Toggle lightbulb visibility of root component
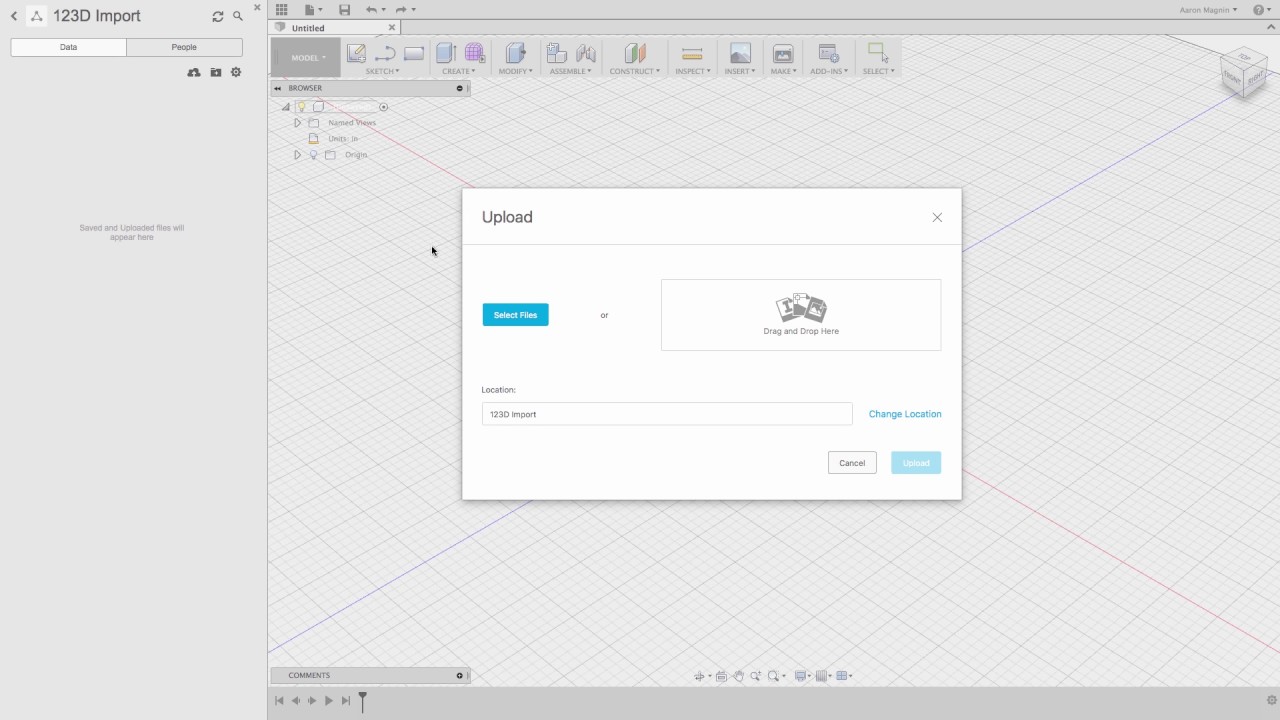 click(301, 106)
